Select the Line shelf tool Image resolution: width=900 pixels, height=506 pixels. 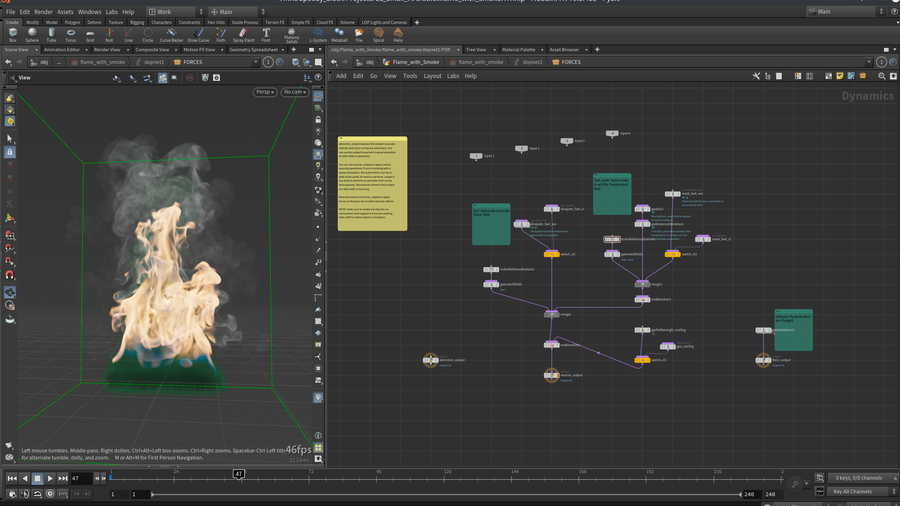coord(129,35)
